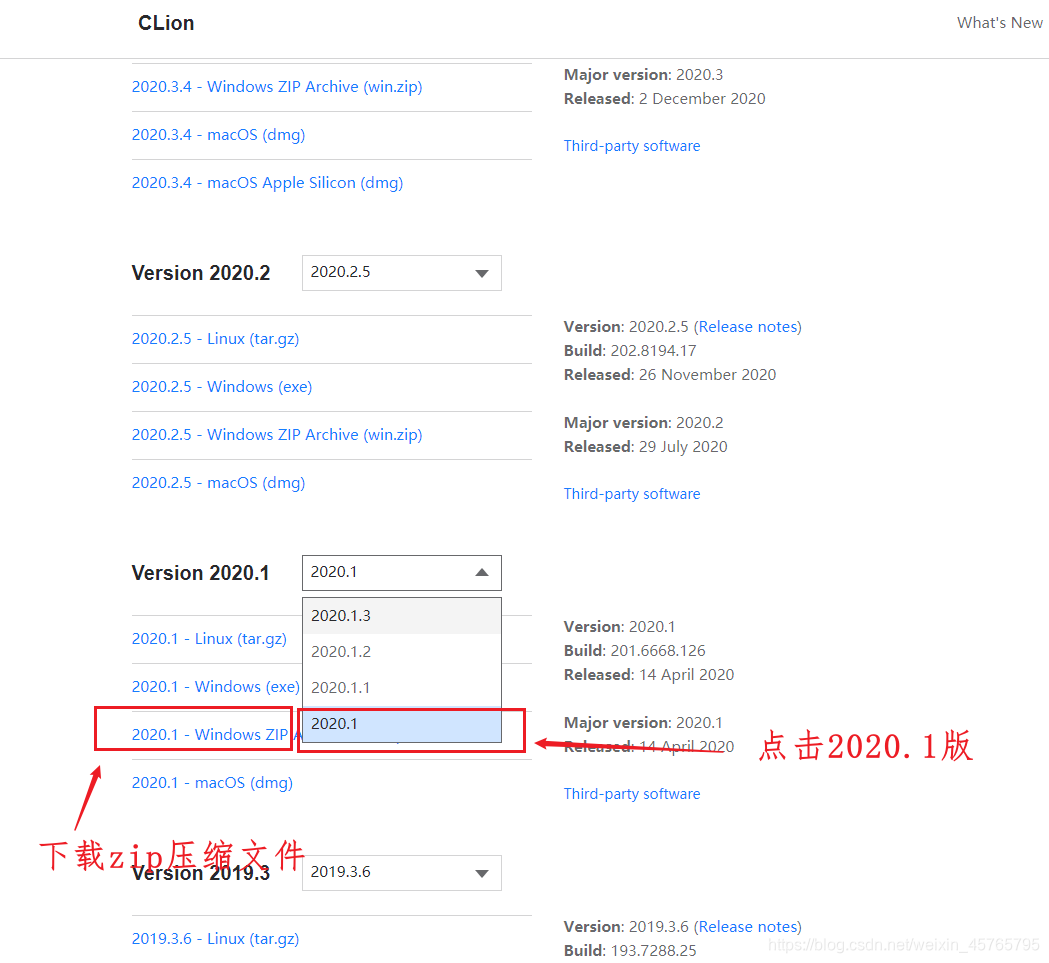This screenshot has height=963, width=1049.
Task: Click Released 29 July 2020 text
Action: tap(646, 447)
